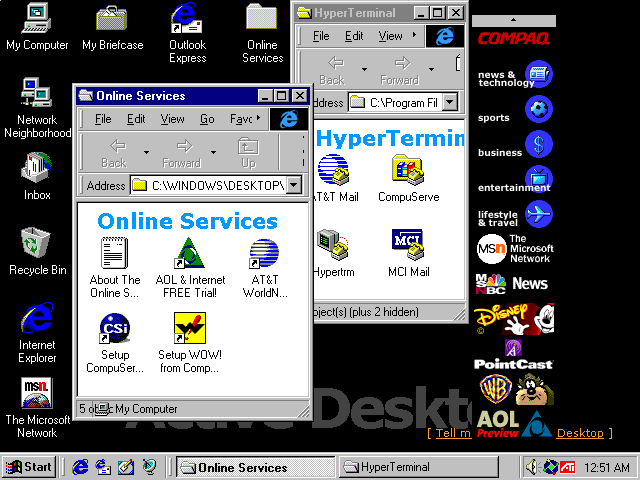The width and height of the screenshot is (640, 480).
Task: Click Back button in Online Services toolbar
Action: pyautogui.click(x=114, y=153)
